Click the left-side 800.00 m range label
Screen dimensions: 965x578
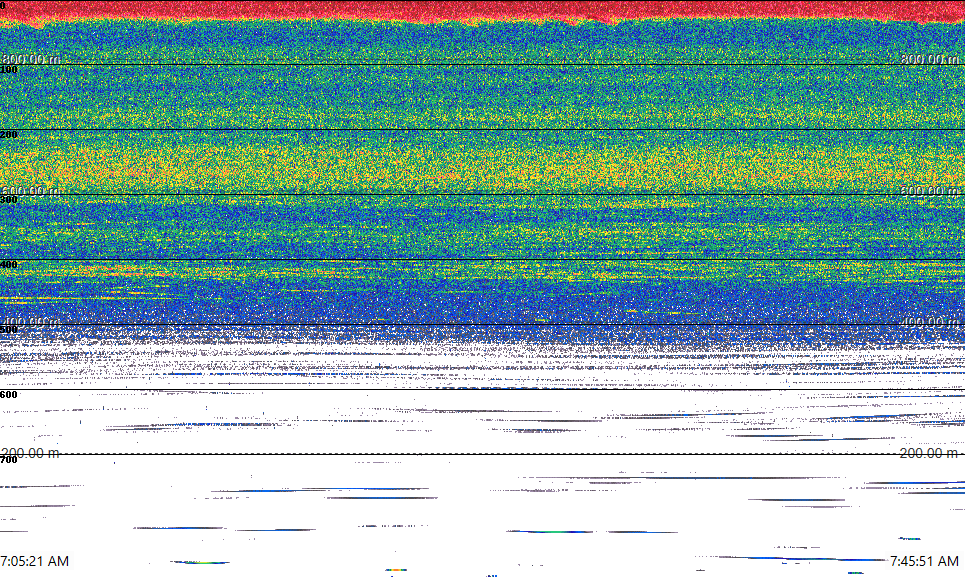(31, 58)
